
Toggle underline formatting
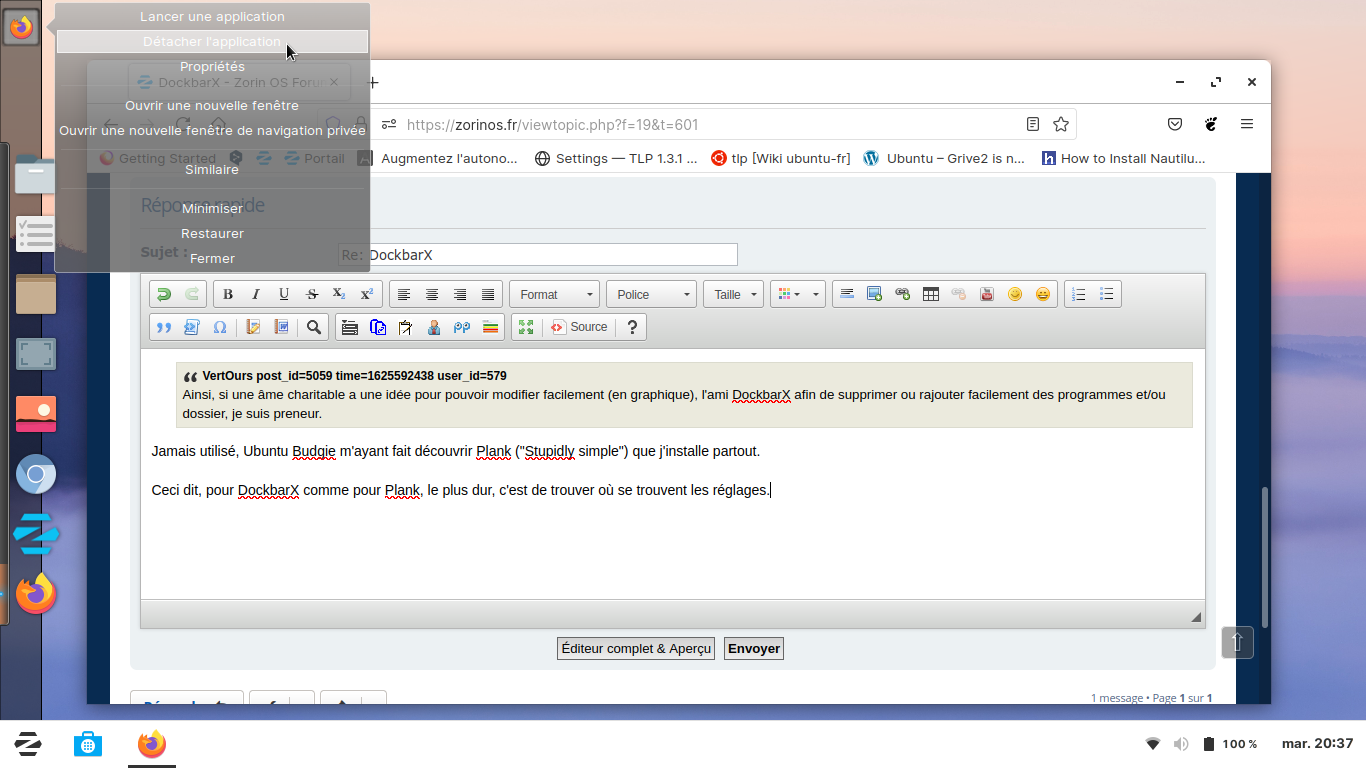[x=284, y=294]
